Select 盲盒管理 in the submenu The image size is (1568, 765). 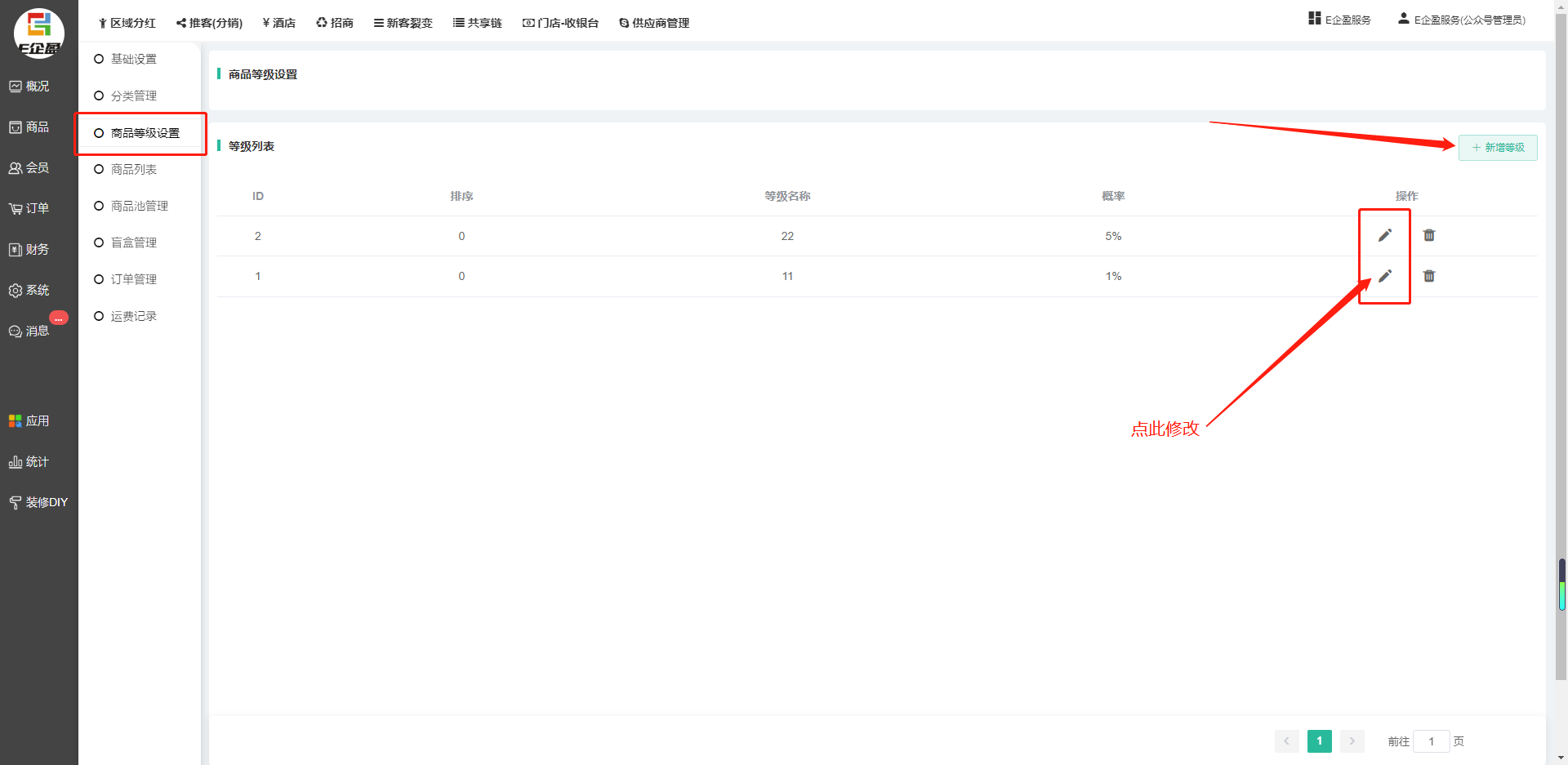pyautogui.click(x=133, y=242)
